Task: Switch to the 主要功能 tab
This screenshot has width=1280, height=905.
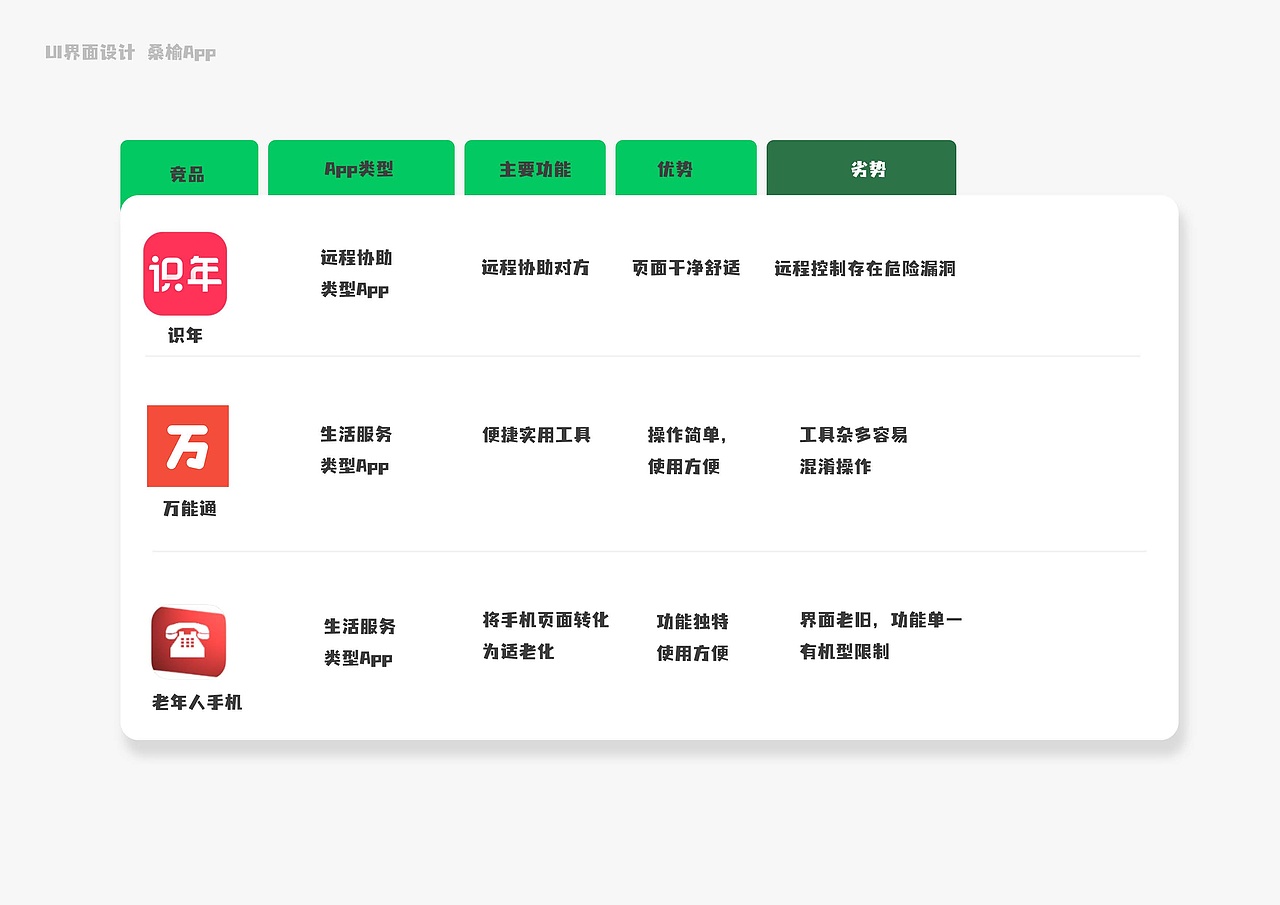Action: point(535,168)
